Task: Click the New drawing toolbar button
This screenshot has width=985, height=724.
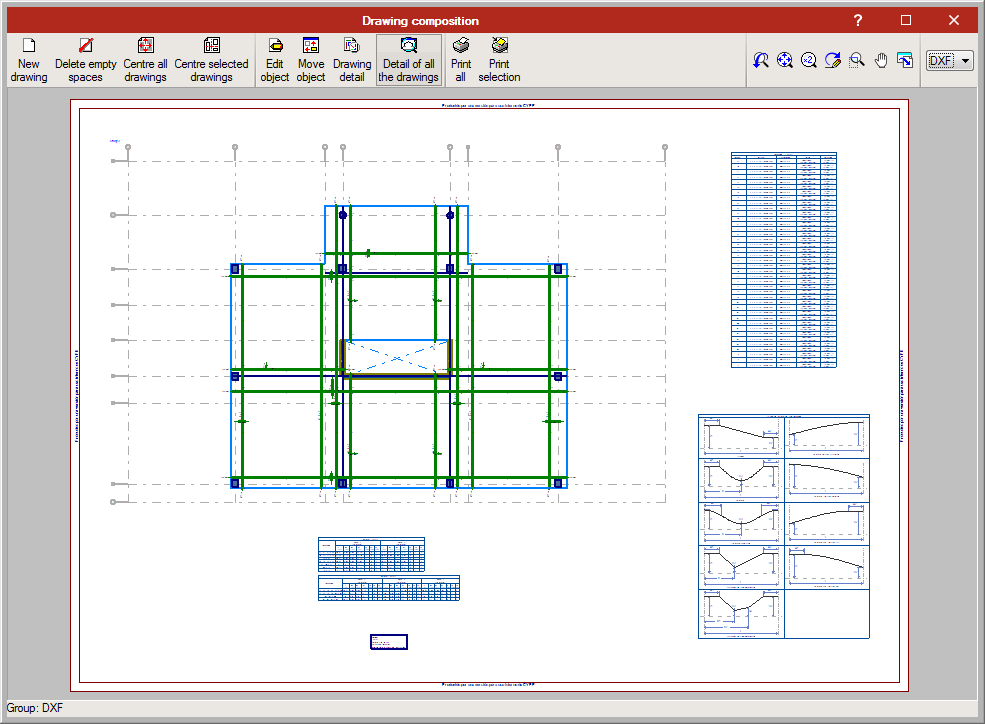Action: coord(29,60)
